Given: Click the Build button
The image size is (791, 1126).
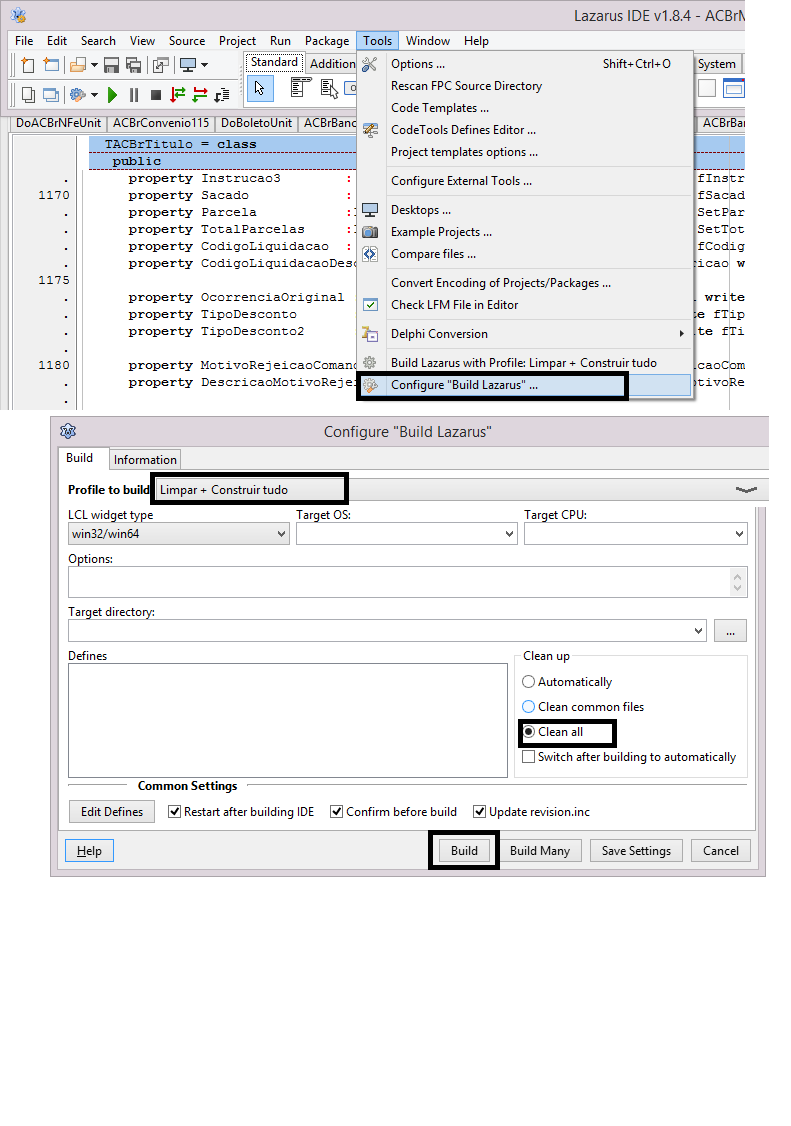Looking at the screenshot, I should [464, 851].
